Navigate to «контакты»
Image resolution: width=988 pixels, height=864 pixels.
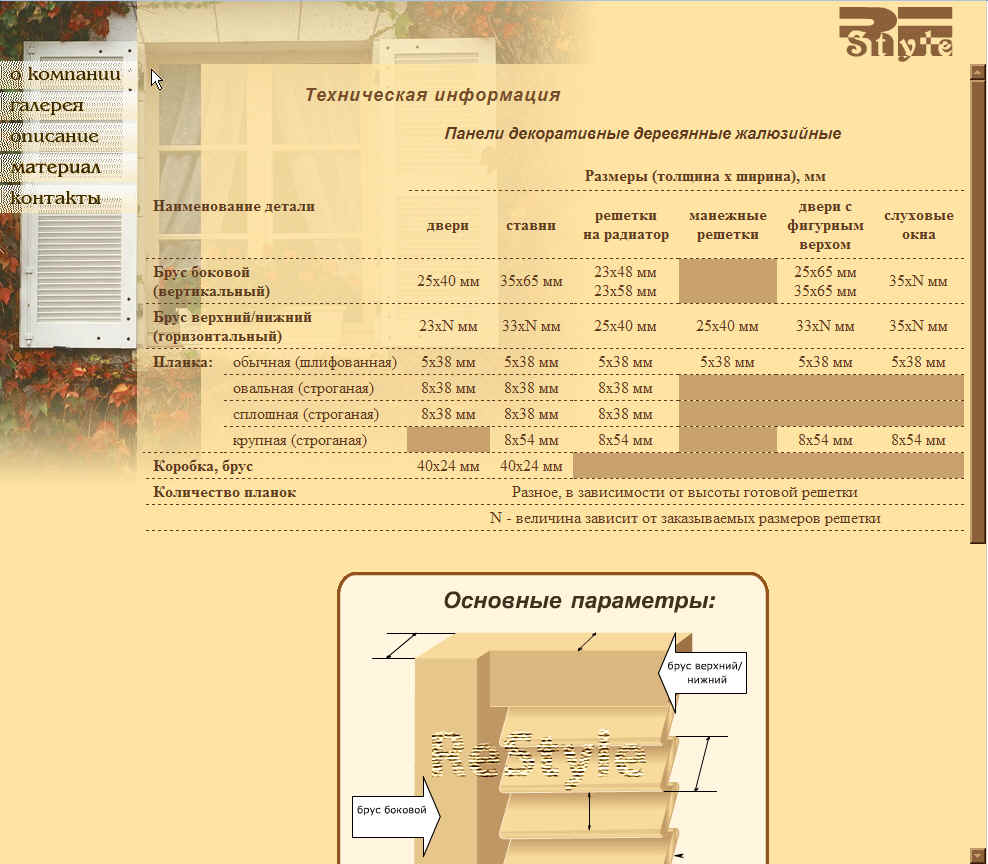point(56,198)
